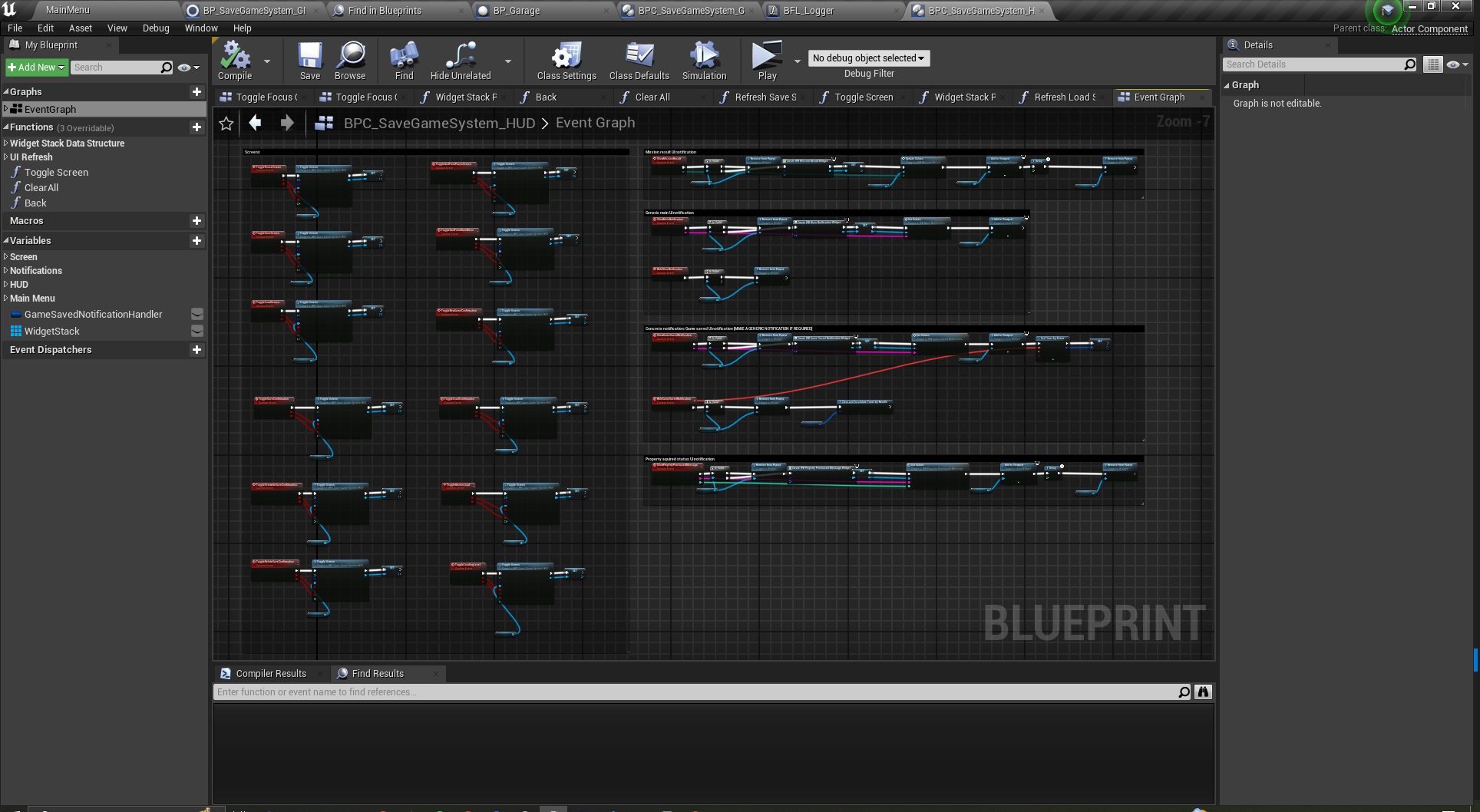Click the Compile toolbar icon
This screenshot has height=812, width=1480.
tap(235, 61)
